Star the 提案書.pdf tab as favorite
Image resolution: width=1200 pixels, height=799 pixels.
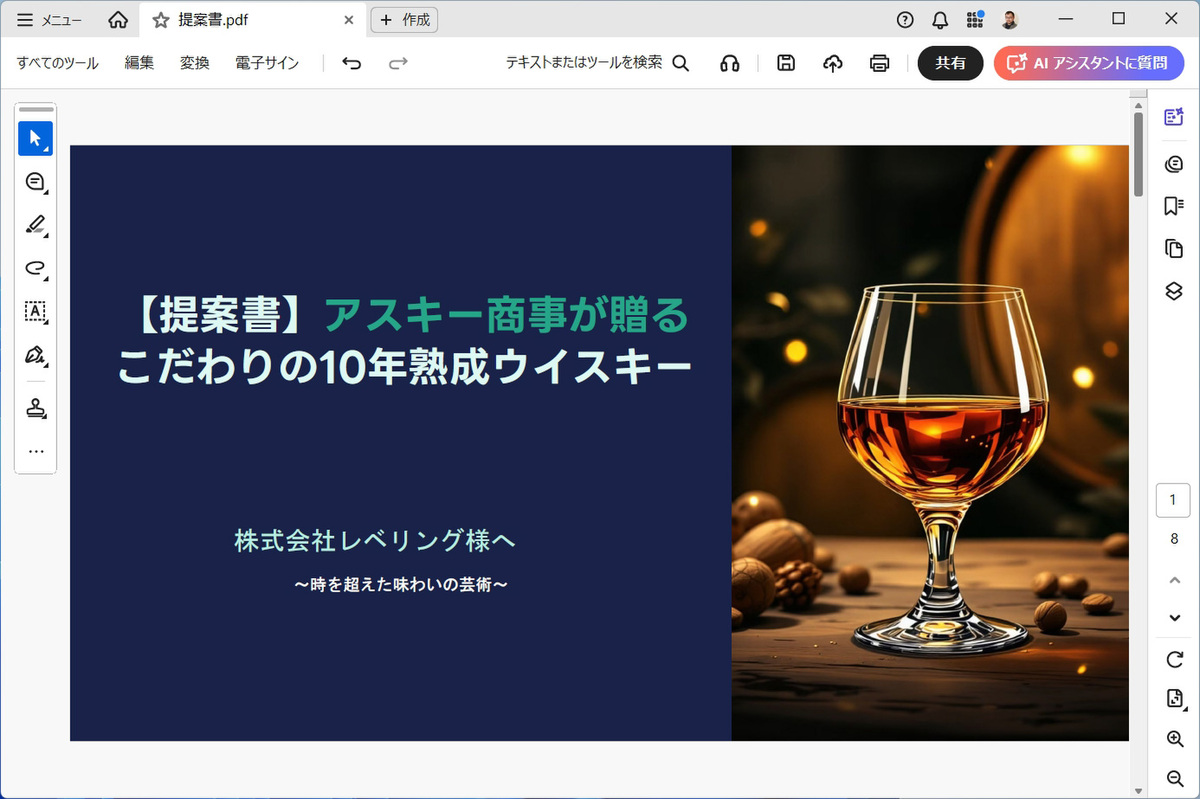click(x=160, y=20)
